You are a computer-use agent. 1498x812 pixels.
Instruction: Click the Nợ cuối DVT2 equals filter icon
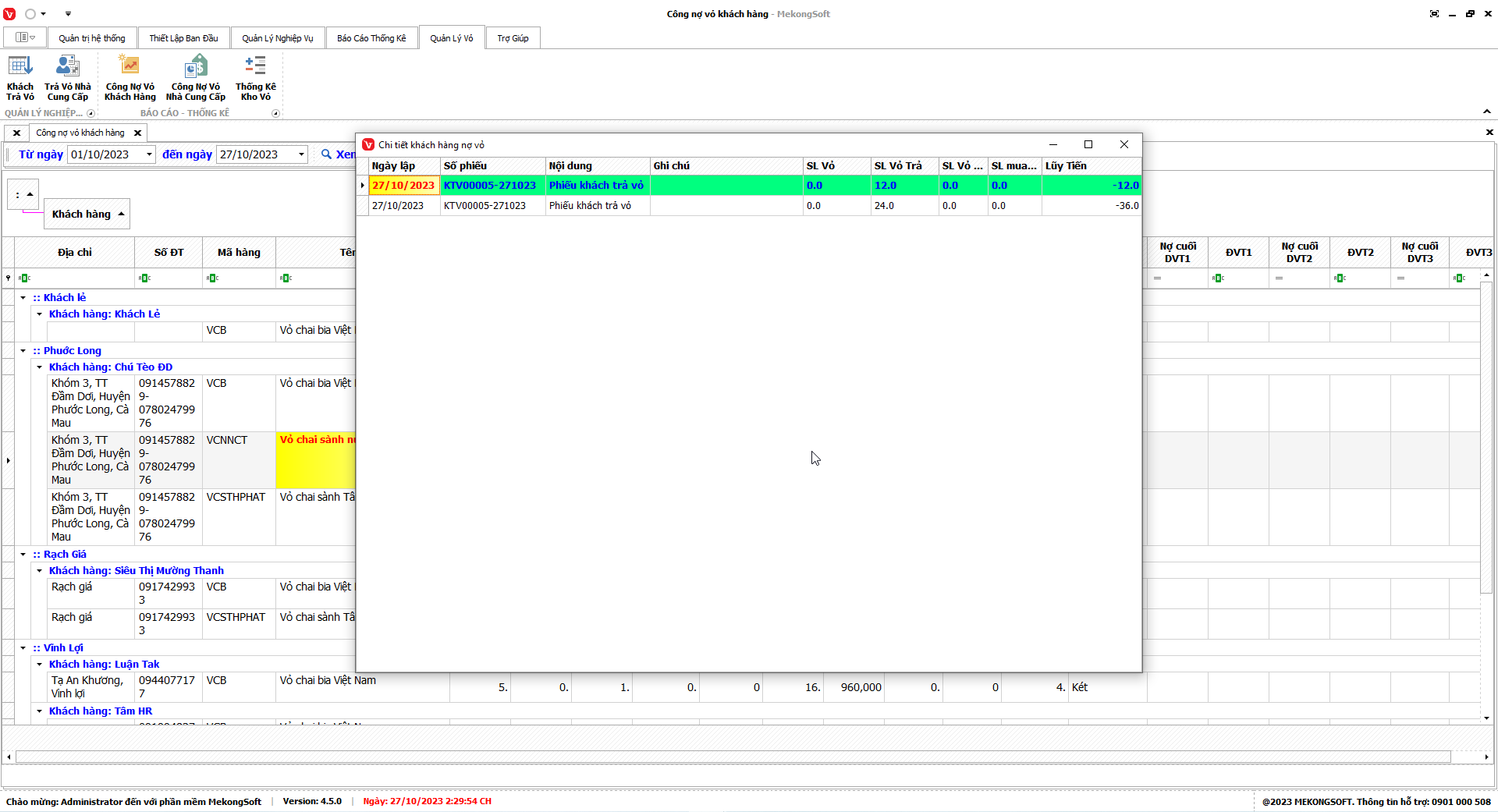(1280, 278)
